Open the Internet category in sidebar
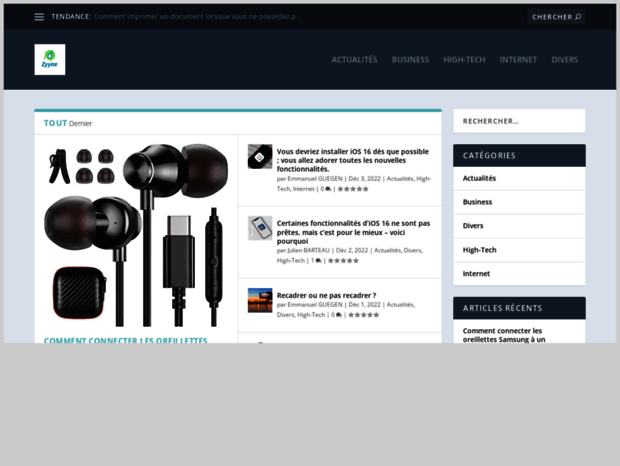 (476, 274)
